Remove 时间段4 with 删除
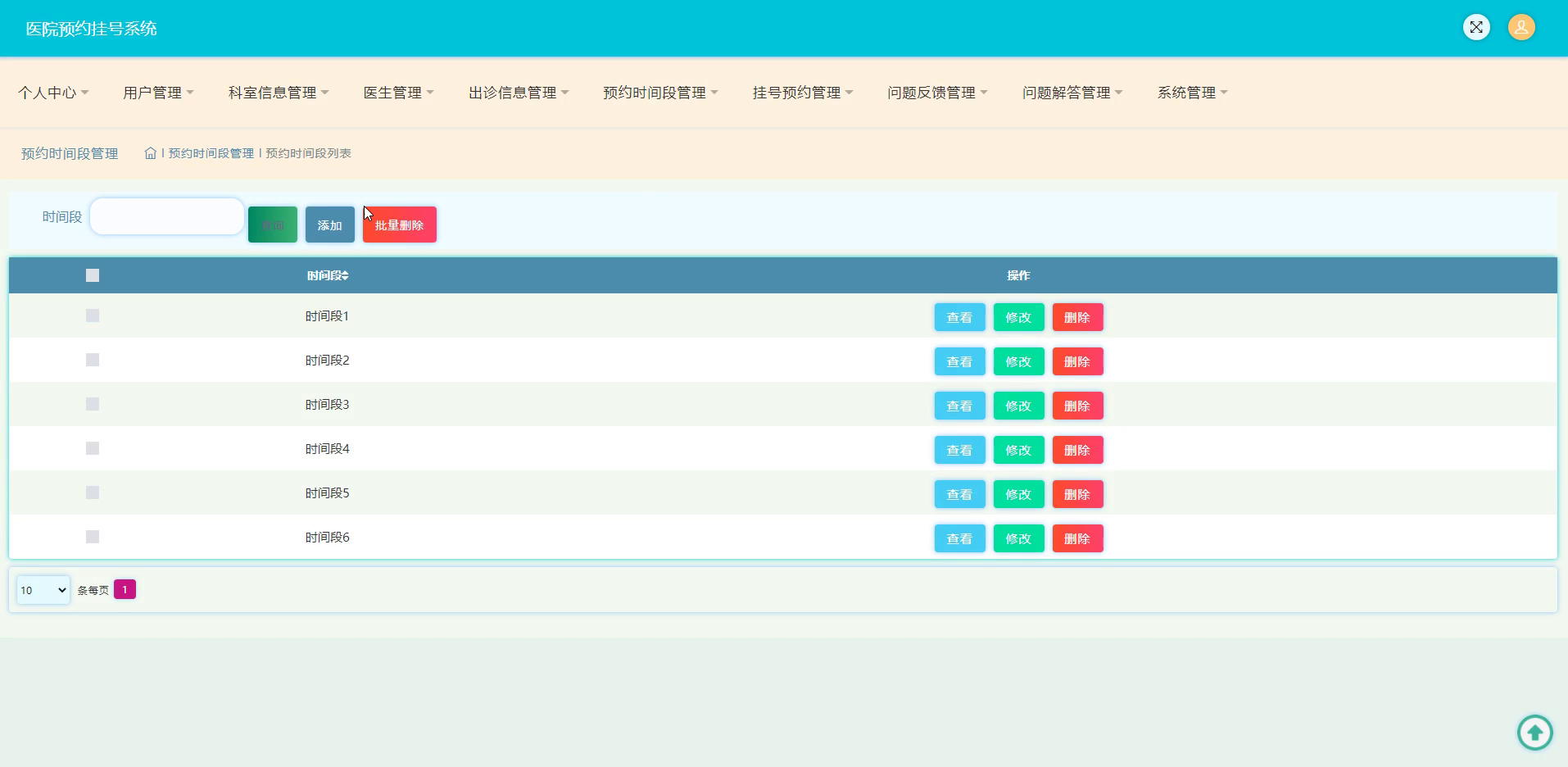This screenshot has height=767, width=1568. pyautogui.click(x=1077, y=450)
